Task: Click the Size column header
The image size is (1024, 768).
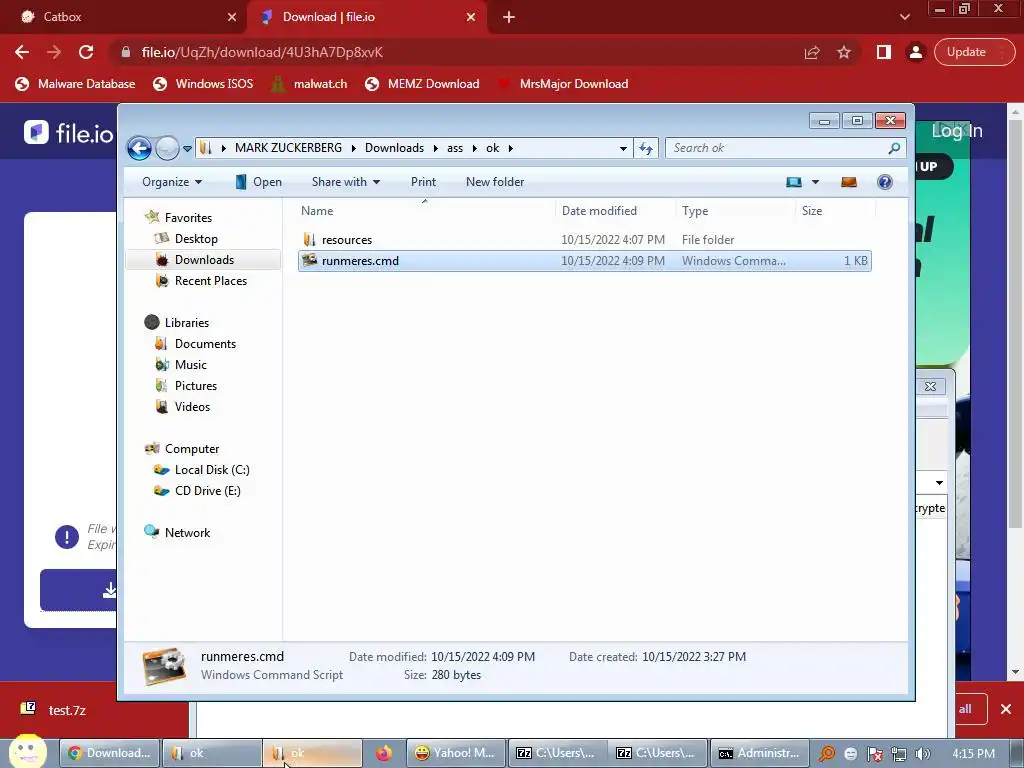Action: coord(812,211)
